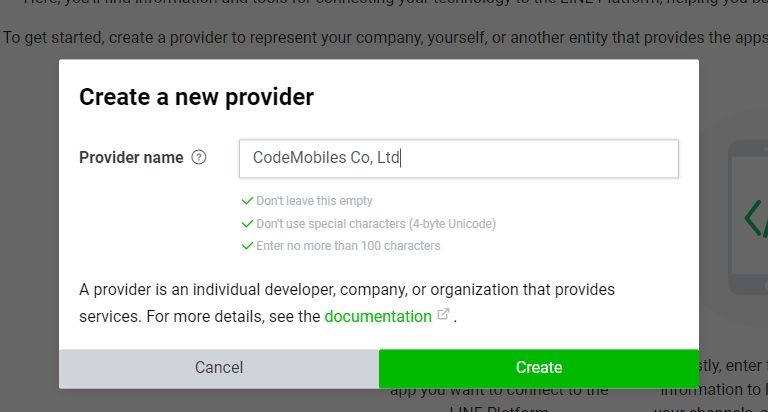
Task: Click the checkmark beside the special characters rule
Action: coord(247,223)
